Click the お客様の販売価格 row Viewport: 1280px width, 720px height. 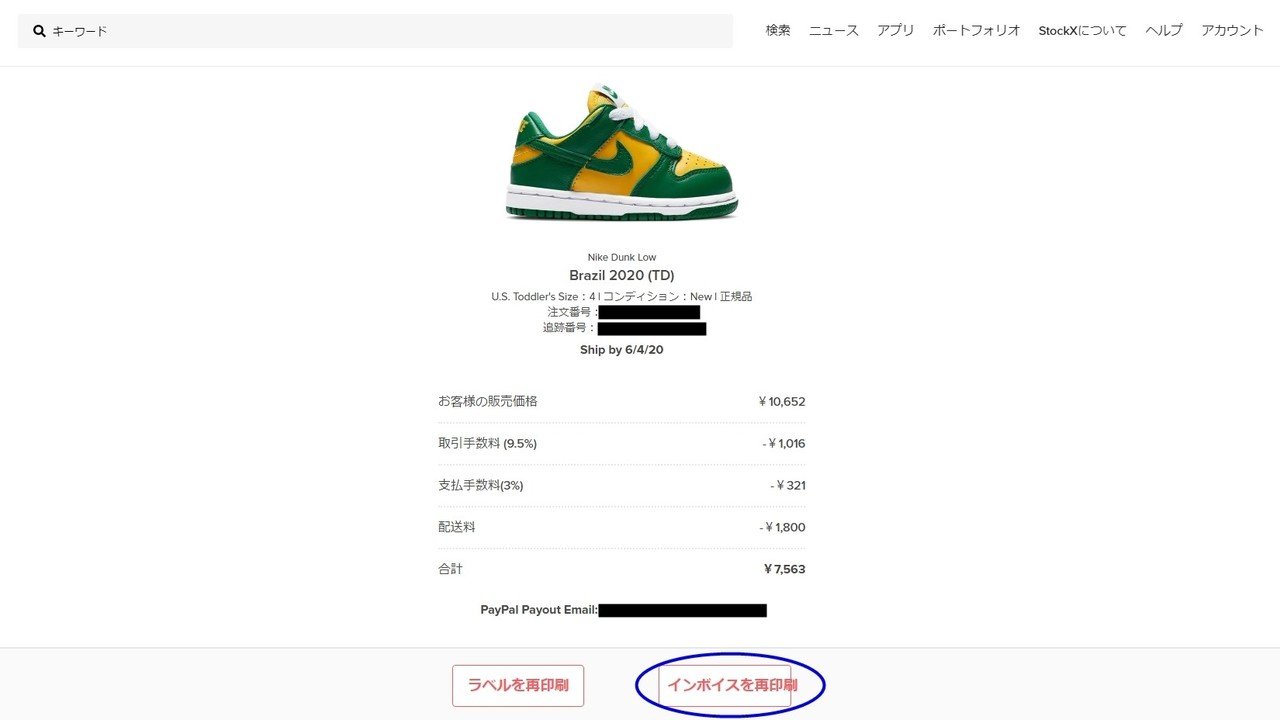click(x=622, y=401)
